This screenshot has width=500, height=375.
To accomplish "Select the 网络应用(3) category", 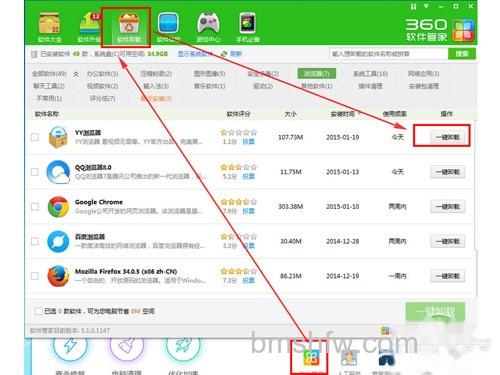I will click(x=424, y=74).
